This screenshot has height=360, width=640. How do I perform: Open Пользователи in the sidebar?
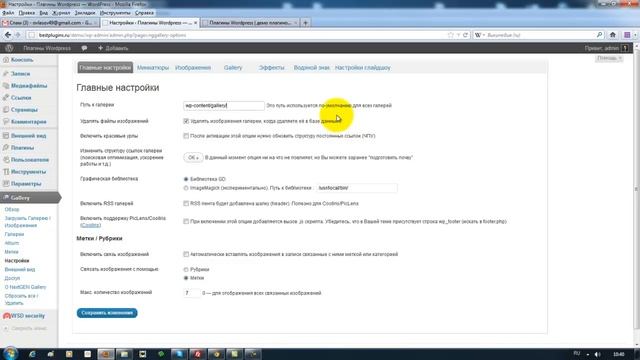tap(30, 160)
